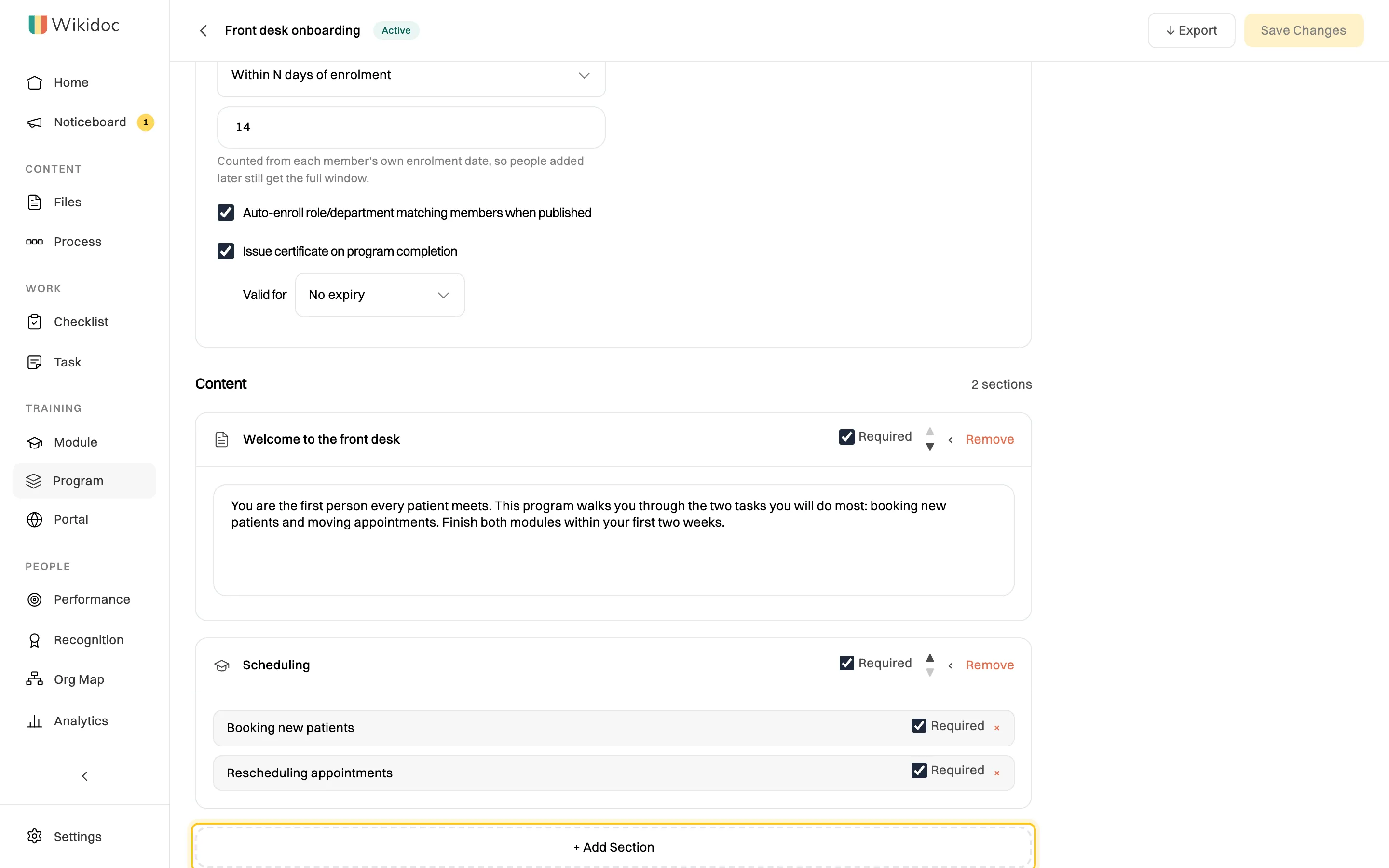
Task: Click the Performance target icon
Action: (34, 600)
